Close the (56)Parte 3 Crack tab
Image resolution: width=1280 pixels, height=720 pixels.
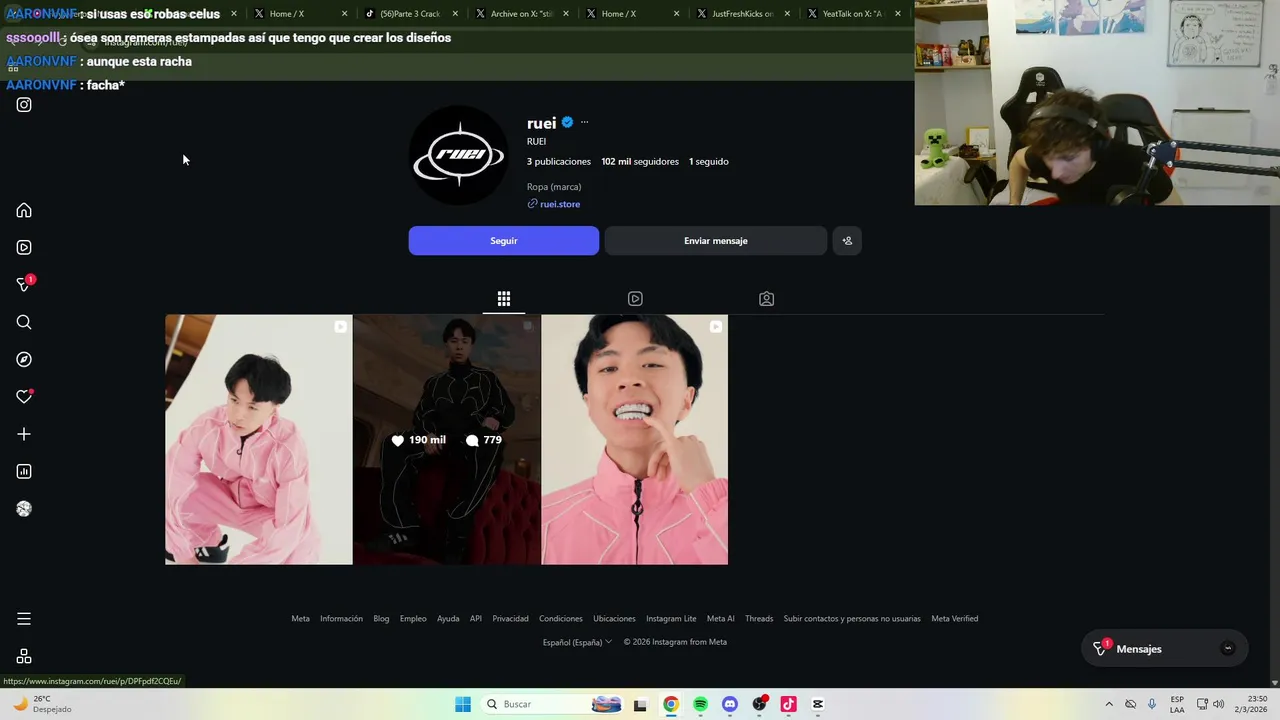(x=455, y=14)
